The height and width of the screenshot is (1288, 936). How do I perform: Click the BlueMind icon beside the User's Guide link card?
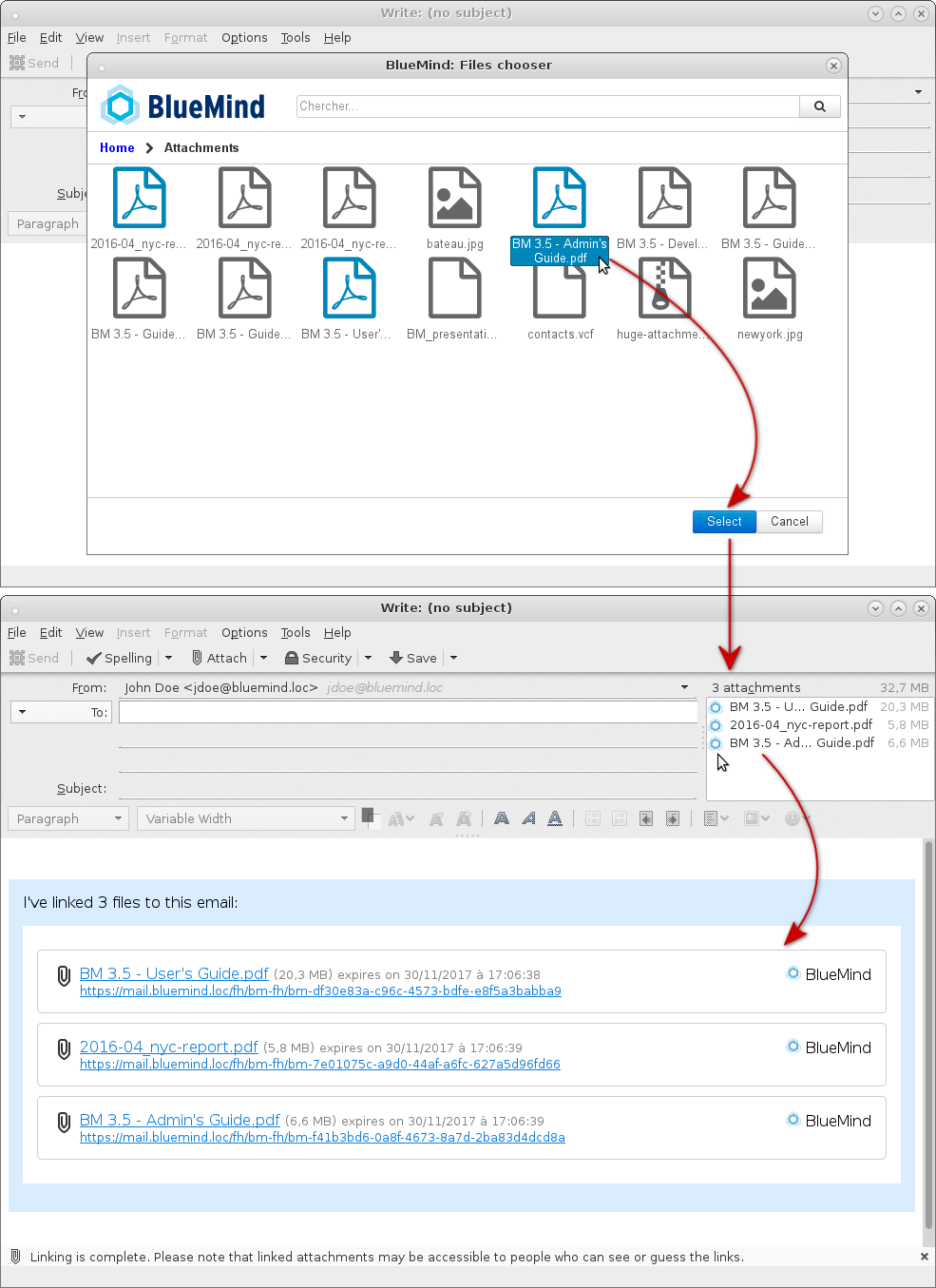click(x=793, y=973)
